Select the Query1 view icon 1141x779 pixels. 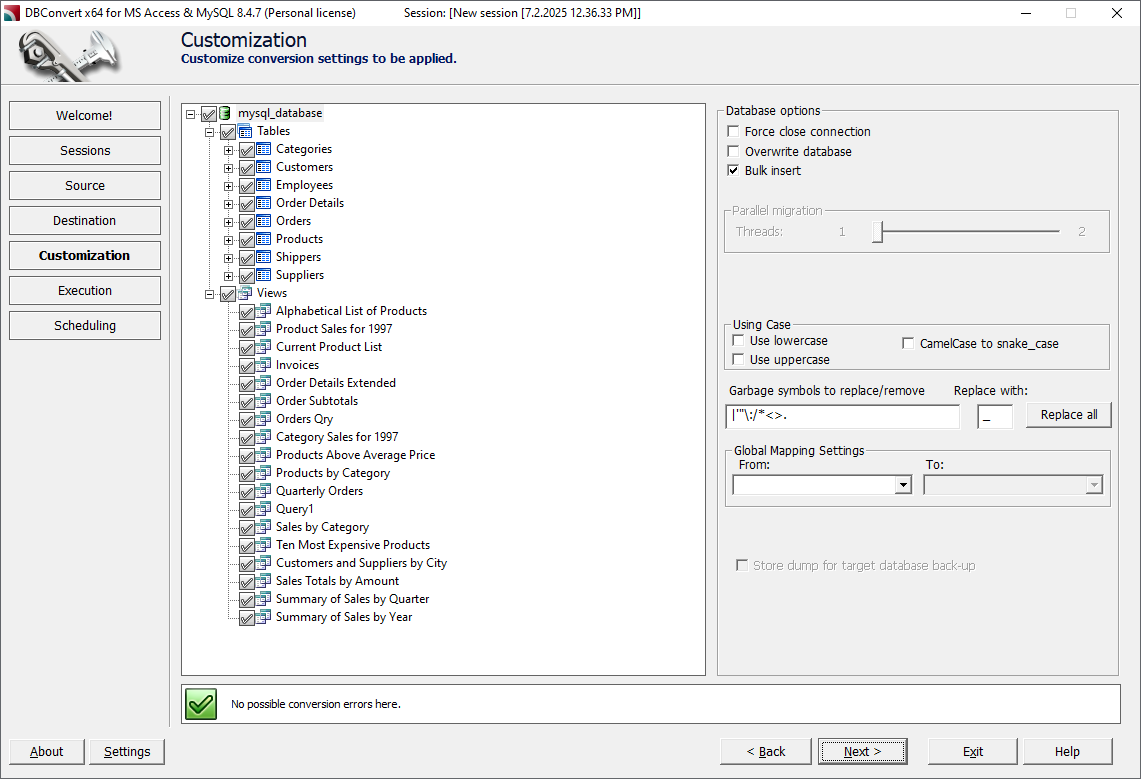tap(262, 508)
